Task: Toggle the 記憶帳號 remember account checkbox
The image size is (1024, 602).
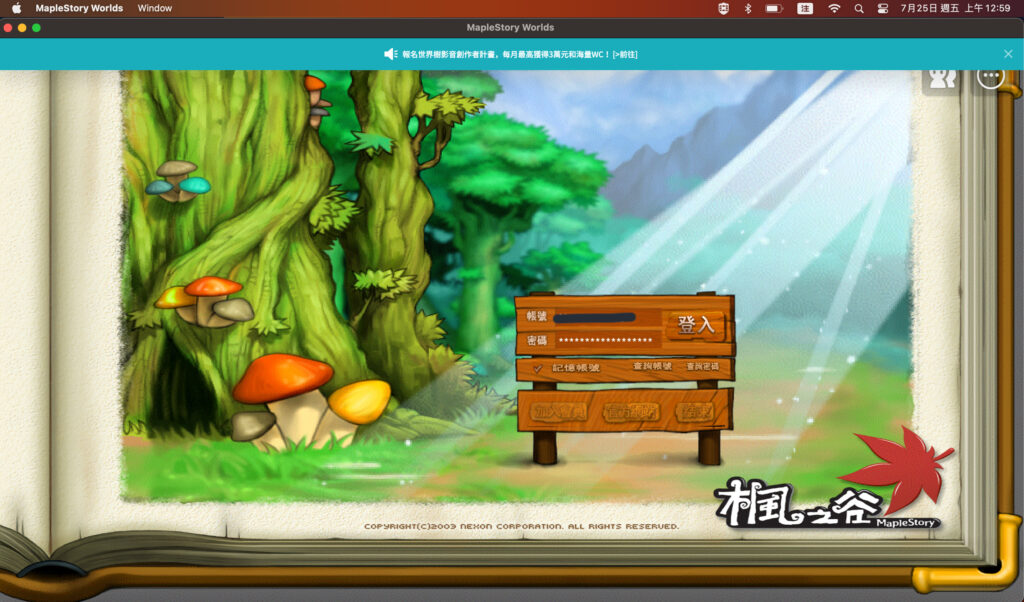Action: [538, 369]
